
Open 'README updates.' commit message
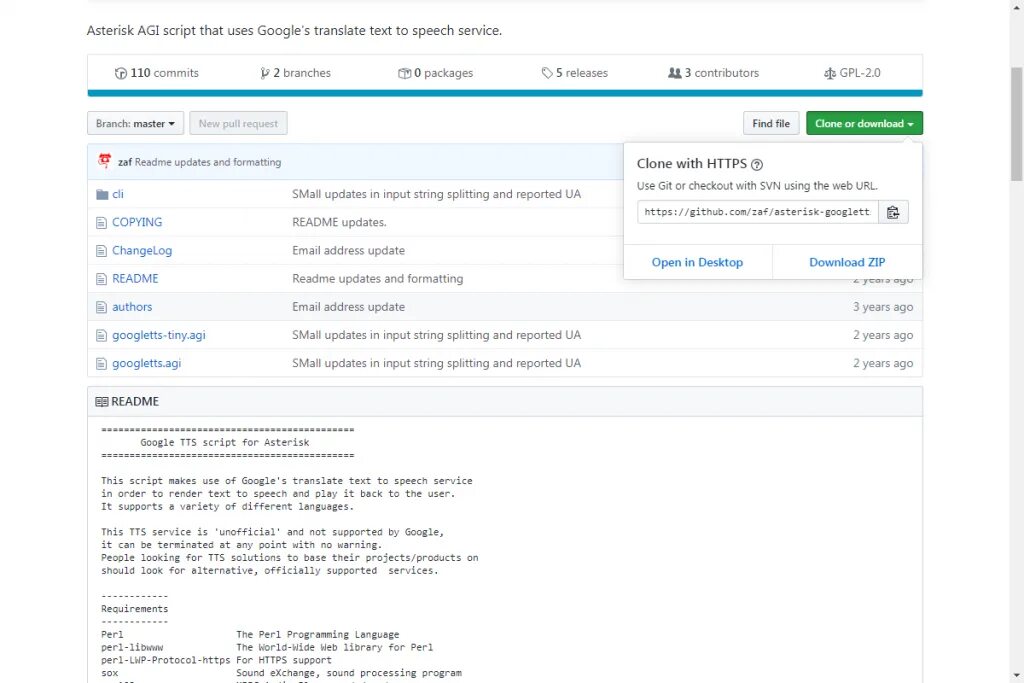[x=339, y=223]
